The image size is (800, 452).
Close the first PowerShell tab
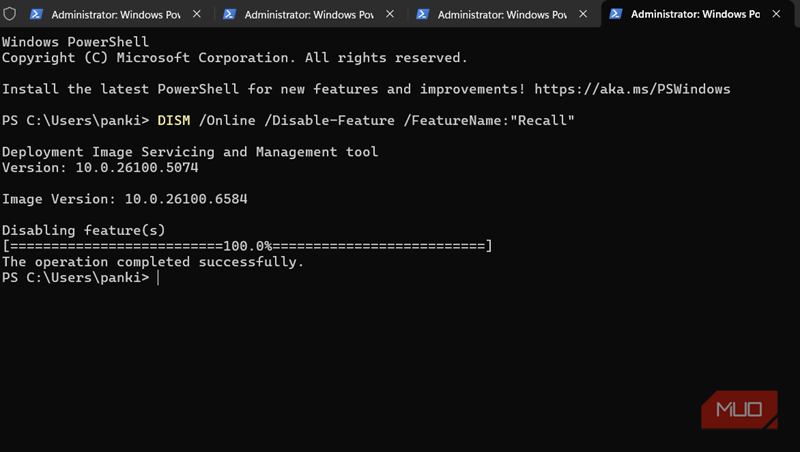pos(196,14)
